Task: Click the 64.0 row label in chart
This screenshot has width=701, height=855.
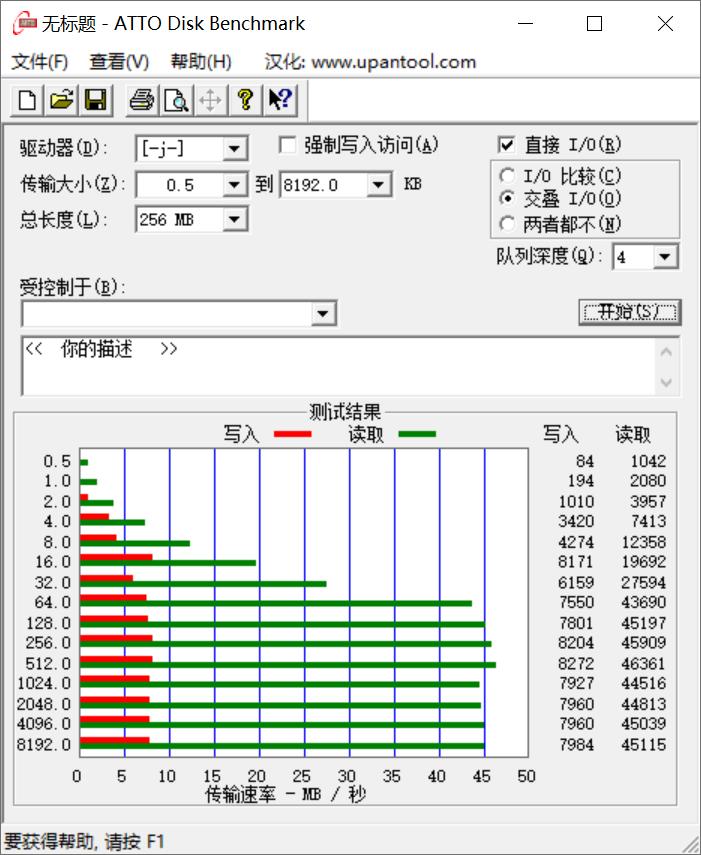Action: pyautogui.click(x=53, y=603)
